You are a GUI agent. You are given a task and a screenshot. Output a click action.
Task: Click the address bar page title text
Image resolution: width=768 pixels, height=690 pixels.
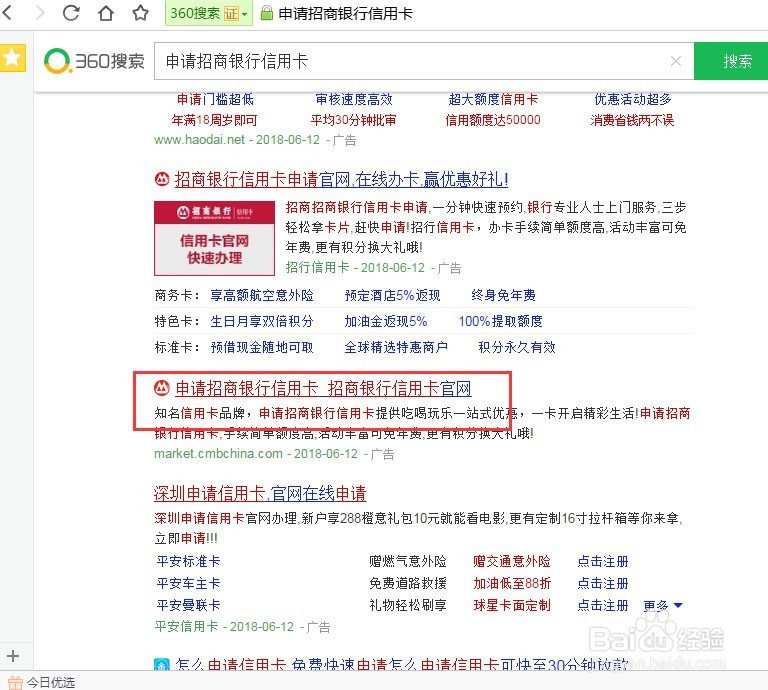[345, 13]
